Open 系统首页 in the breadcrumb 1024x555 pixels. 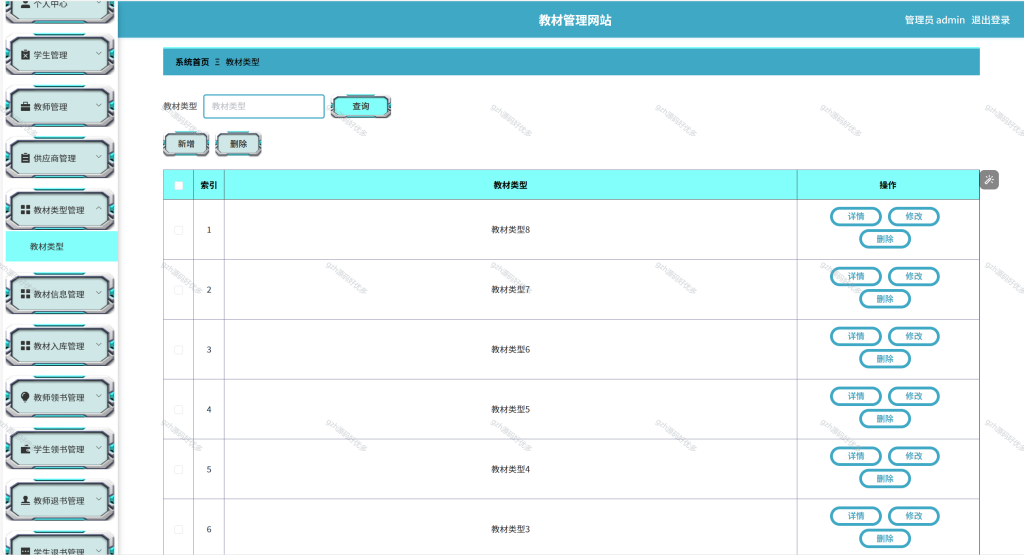(x=192, y=62)
